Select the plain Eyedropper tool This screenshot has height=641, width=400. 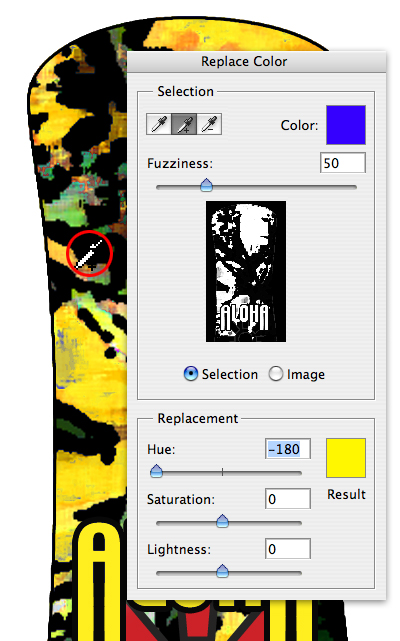tap(159, 124)
